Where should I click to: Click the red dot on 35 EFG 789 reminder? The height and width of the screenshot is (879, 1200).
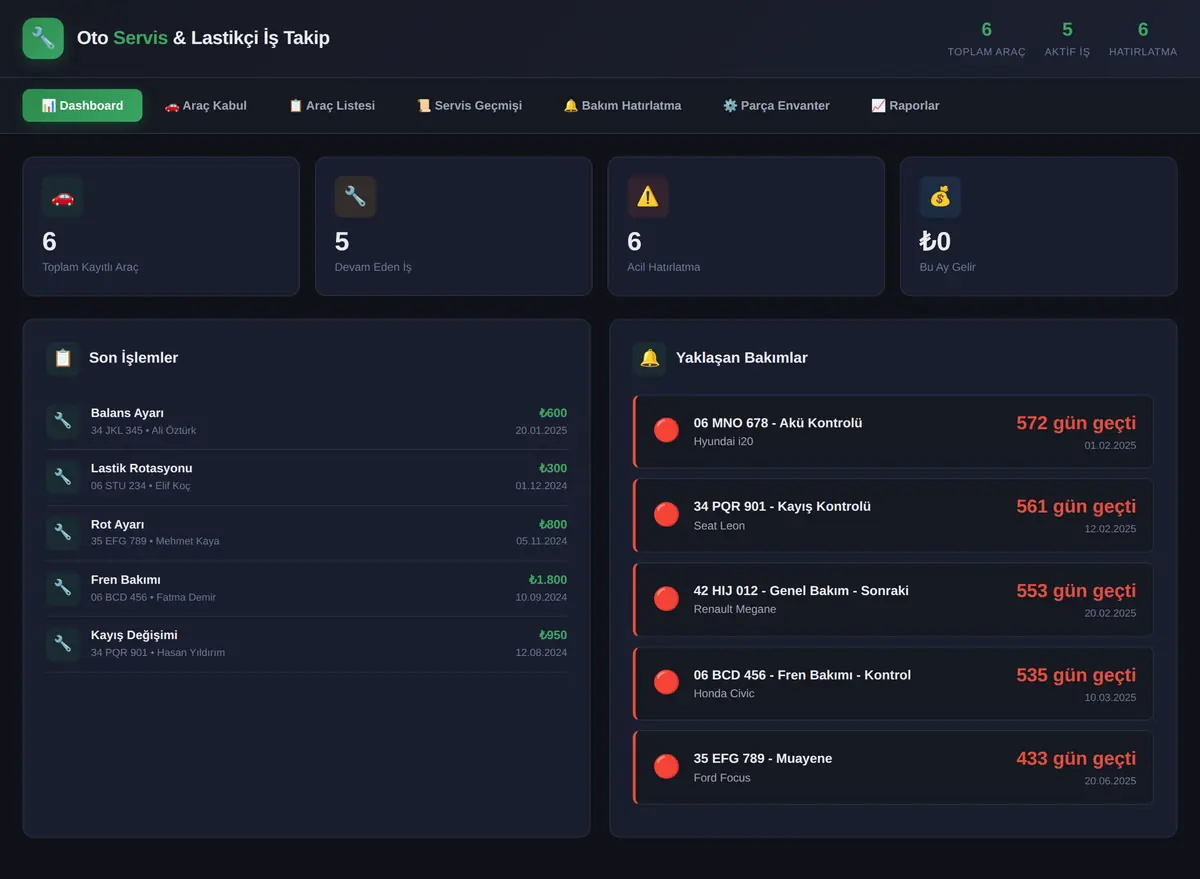[x=666, y=766]
